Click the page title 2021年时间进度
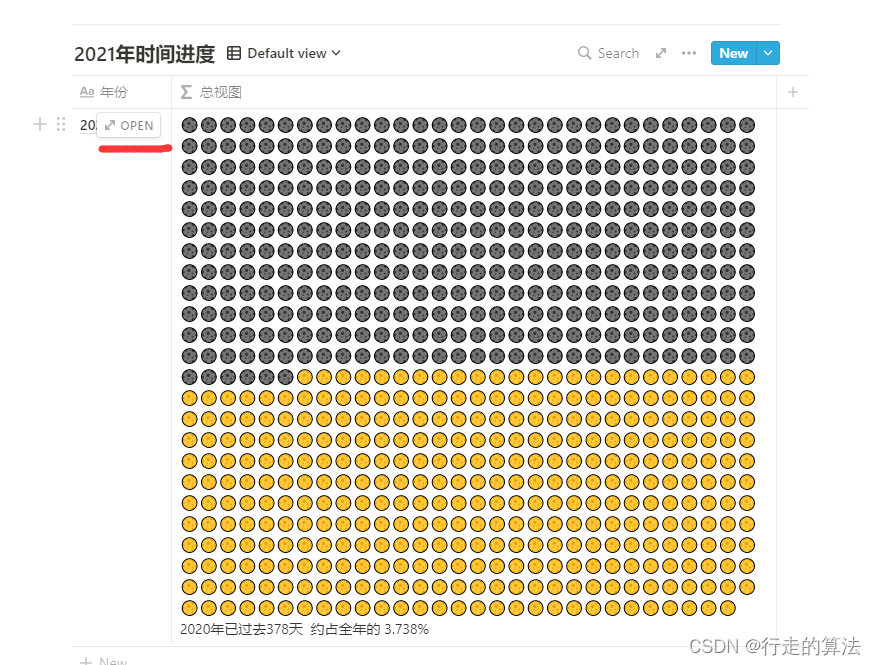The height and width of the screenshot is (665, 876). (147, 53)
